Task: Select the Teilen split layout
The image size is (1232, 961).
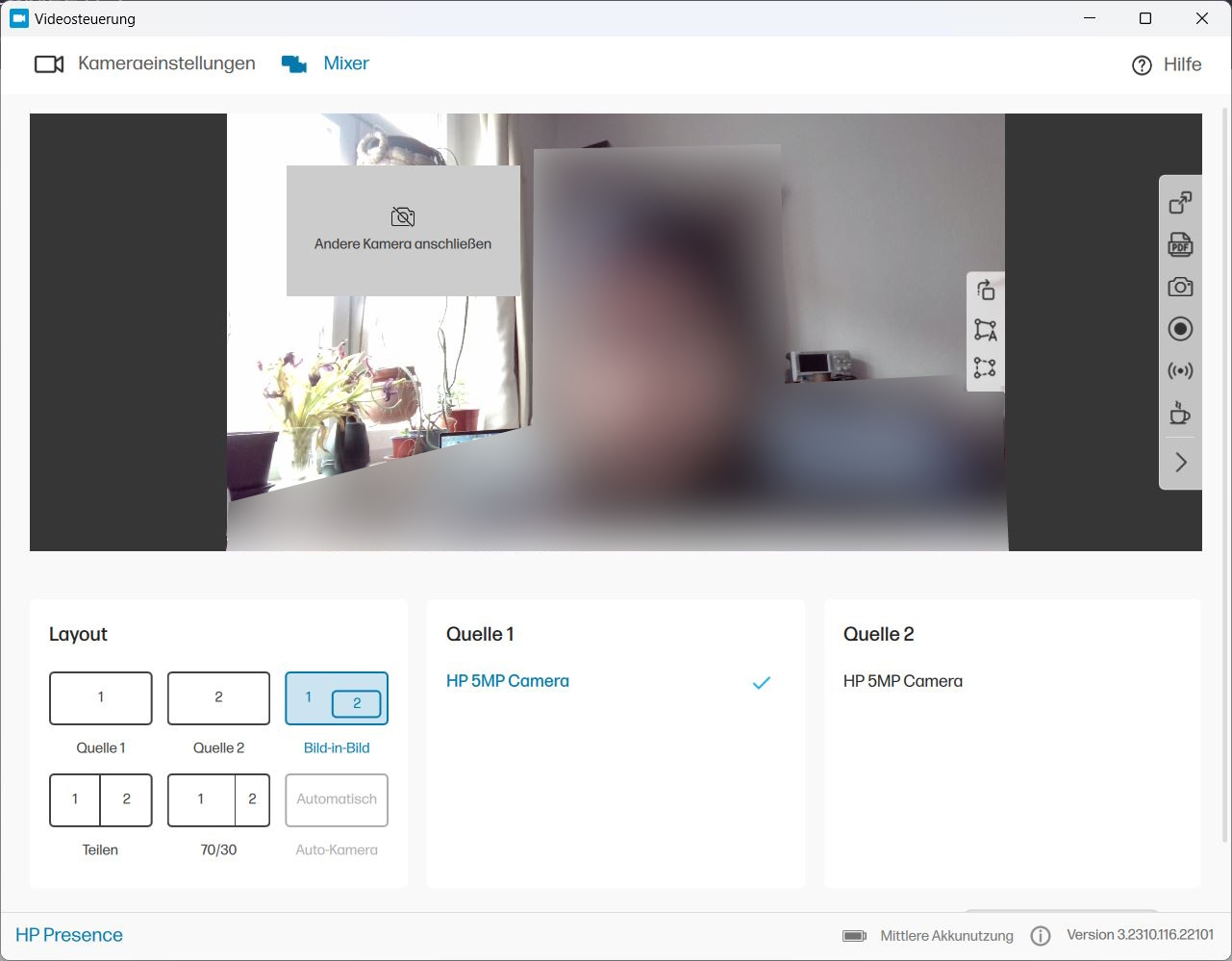Action: (101, 800)
